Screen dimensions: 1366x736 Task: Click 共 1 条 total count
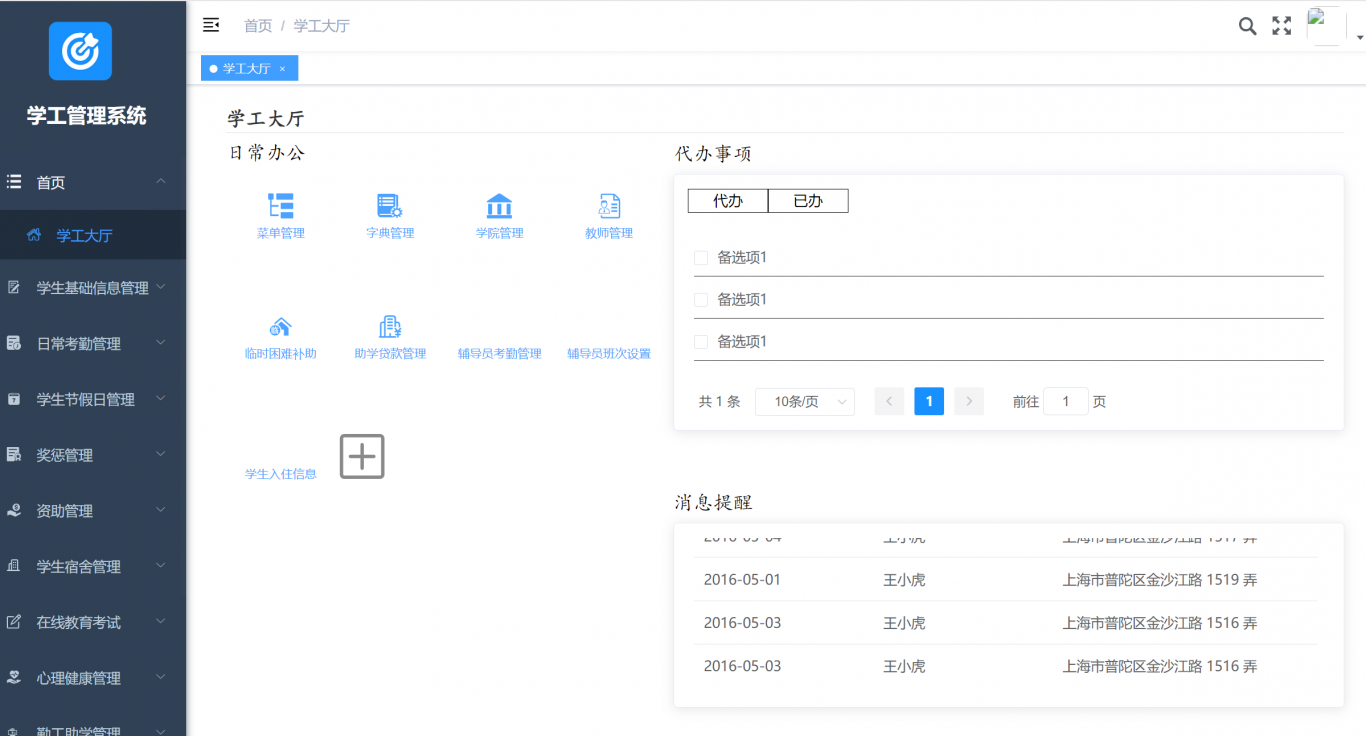pyautogui.click(x=719, y=402)
